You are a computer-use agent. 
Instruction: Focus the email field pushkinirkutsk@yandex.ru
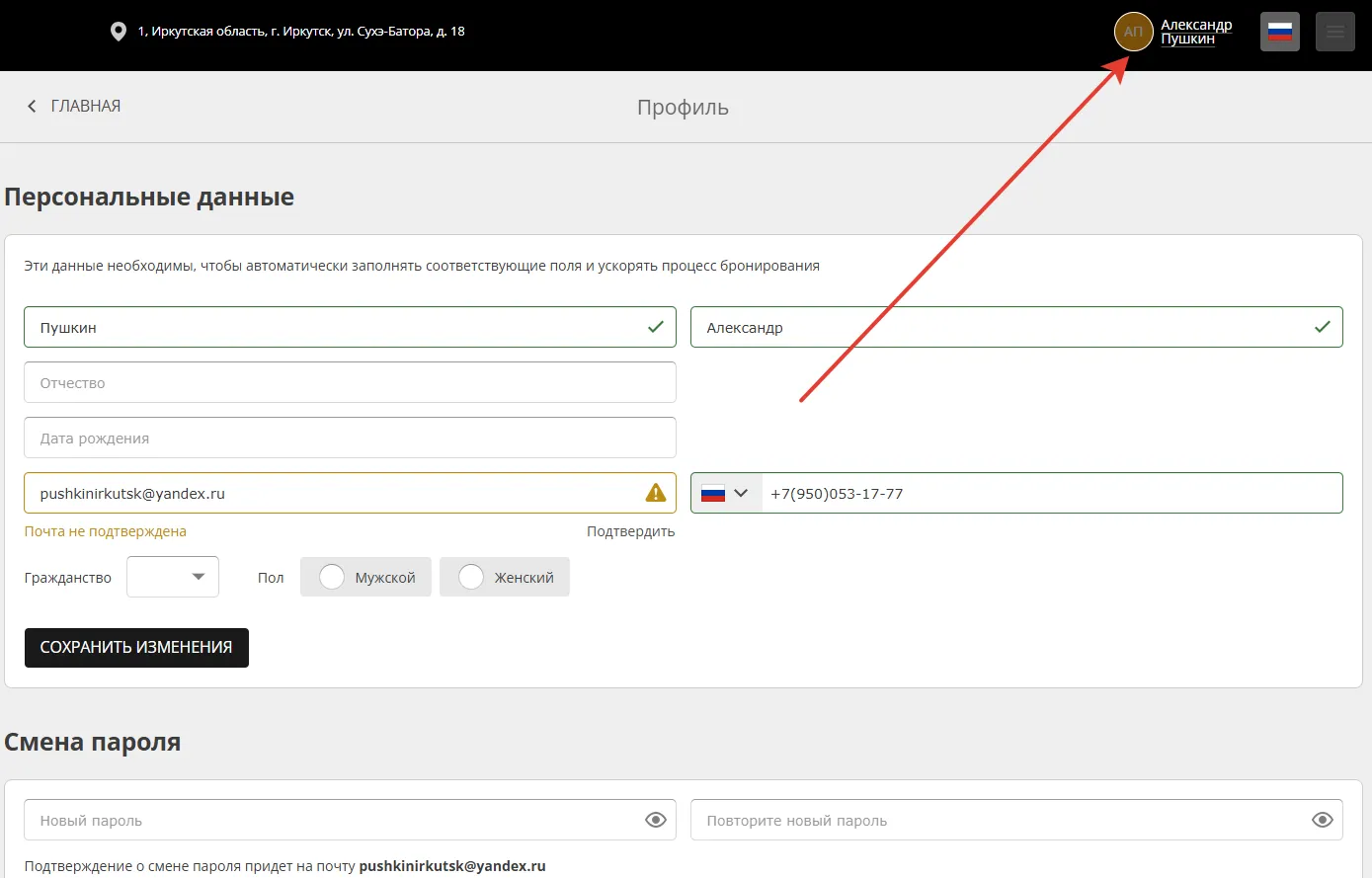point(350,493)
